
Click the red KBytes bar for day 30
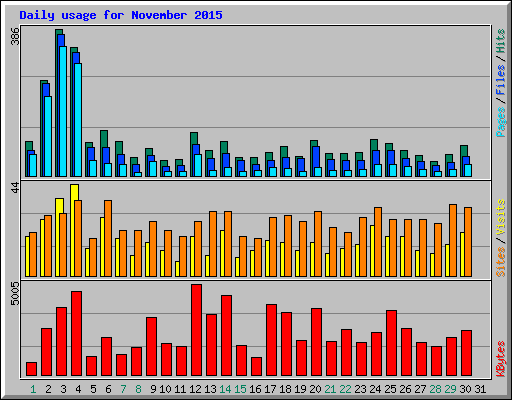click(467, 353)
